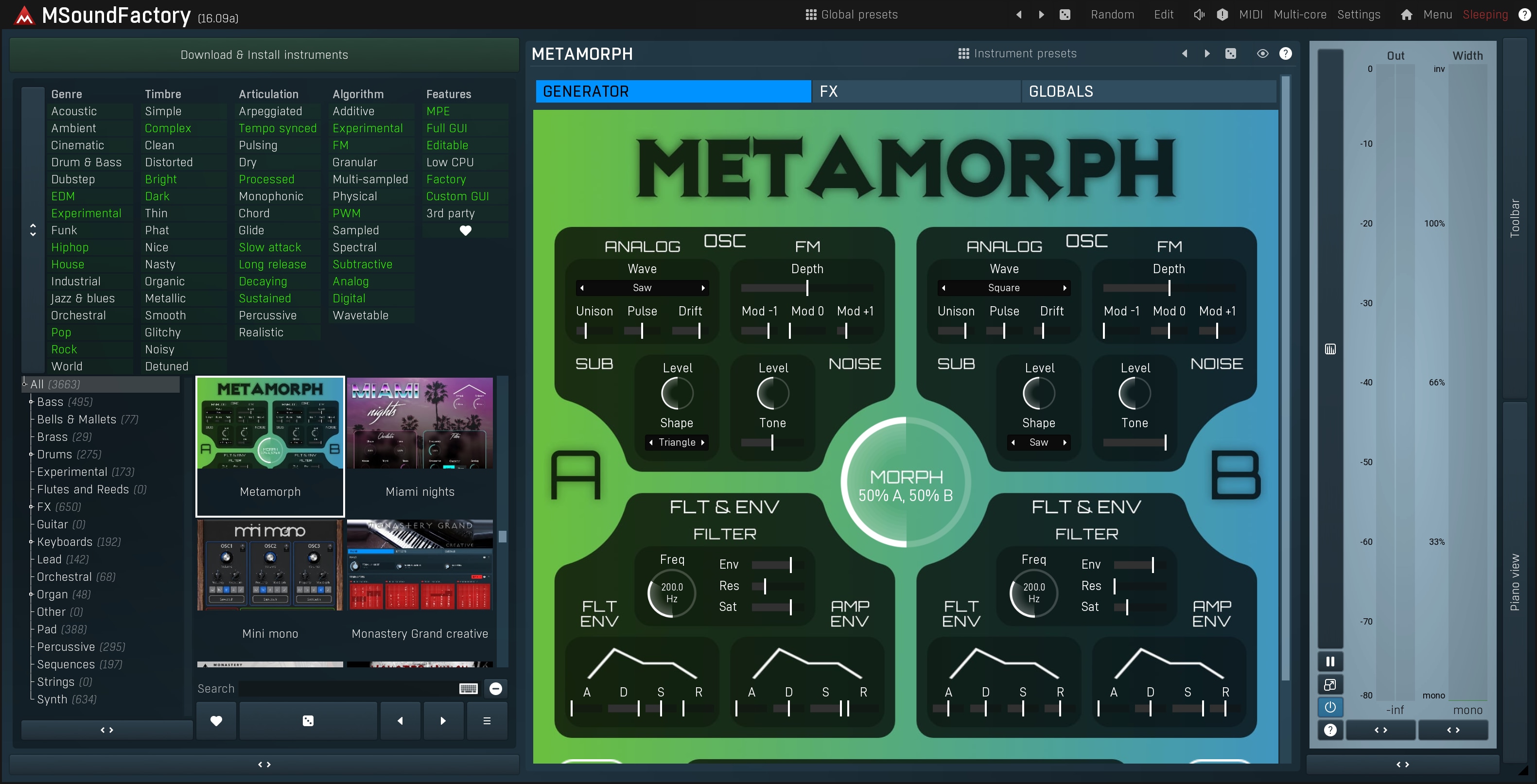Click the MORPH 50% A, 50% B dial
Image resolution: width=1537 pixels, height=784 pixels.
(x=906, y=482)
